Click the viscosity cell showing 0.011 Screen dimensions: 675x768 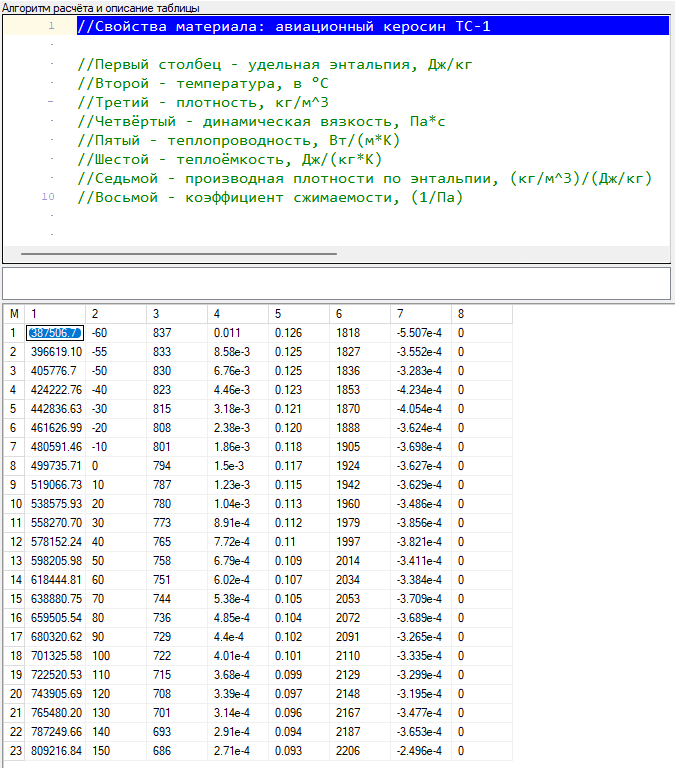click(237, 333)
